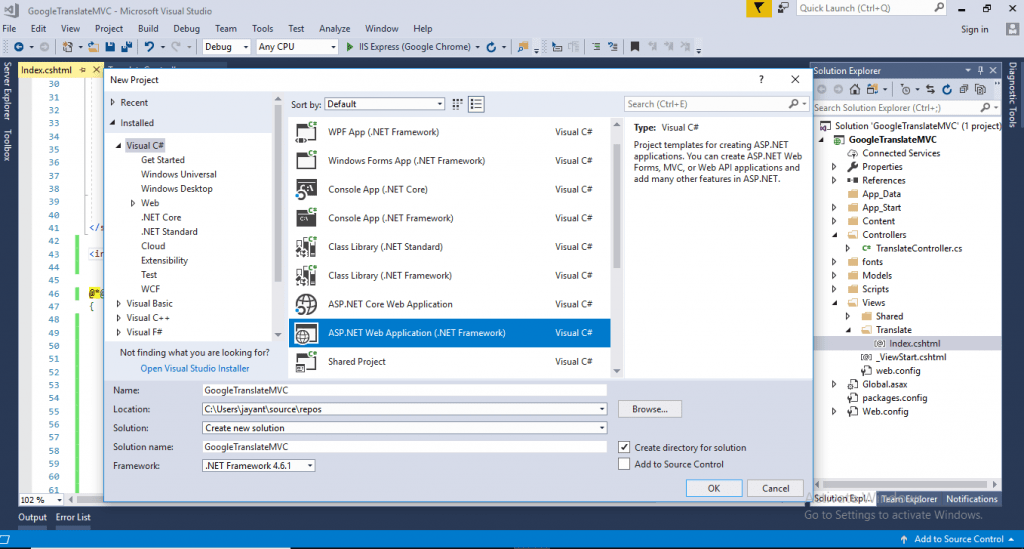1024x549 pixels.
Task: Open the zoom 102 % dropdown
Action: 59,500
